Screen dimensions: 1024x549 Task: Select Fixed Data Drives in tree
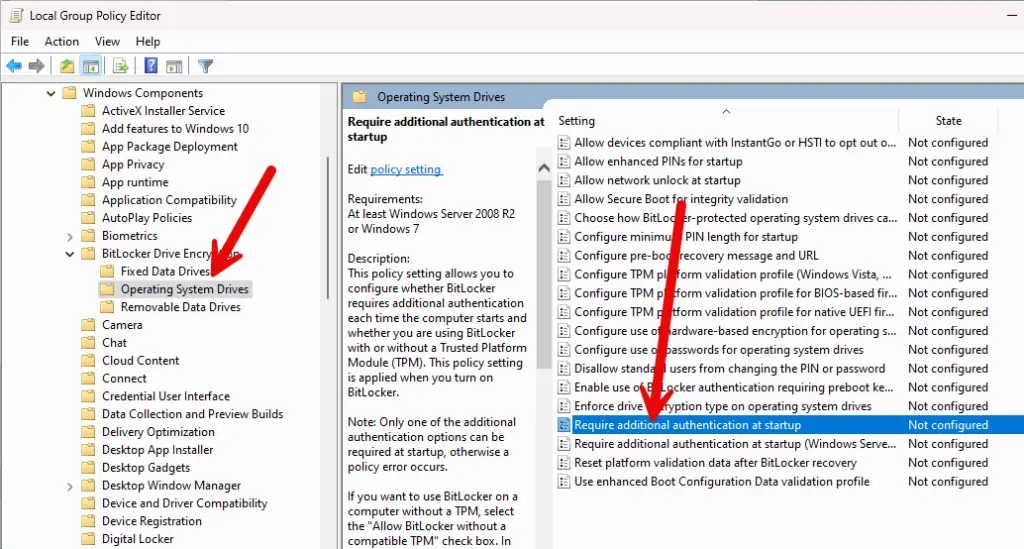165,271
